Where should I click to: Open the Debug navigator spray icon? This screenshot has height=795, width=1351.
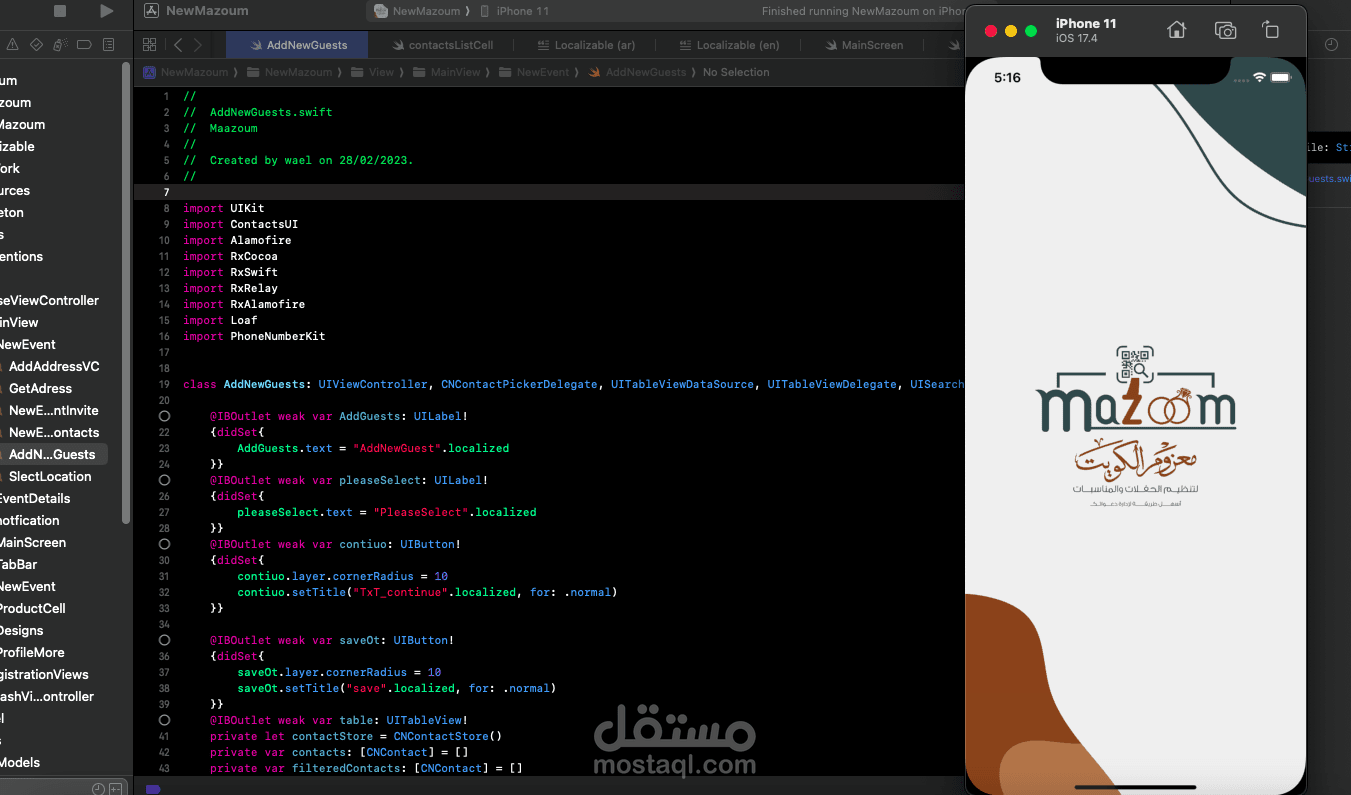pyautogui.click(x=61, y=45)
